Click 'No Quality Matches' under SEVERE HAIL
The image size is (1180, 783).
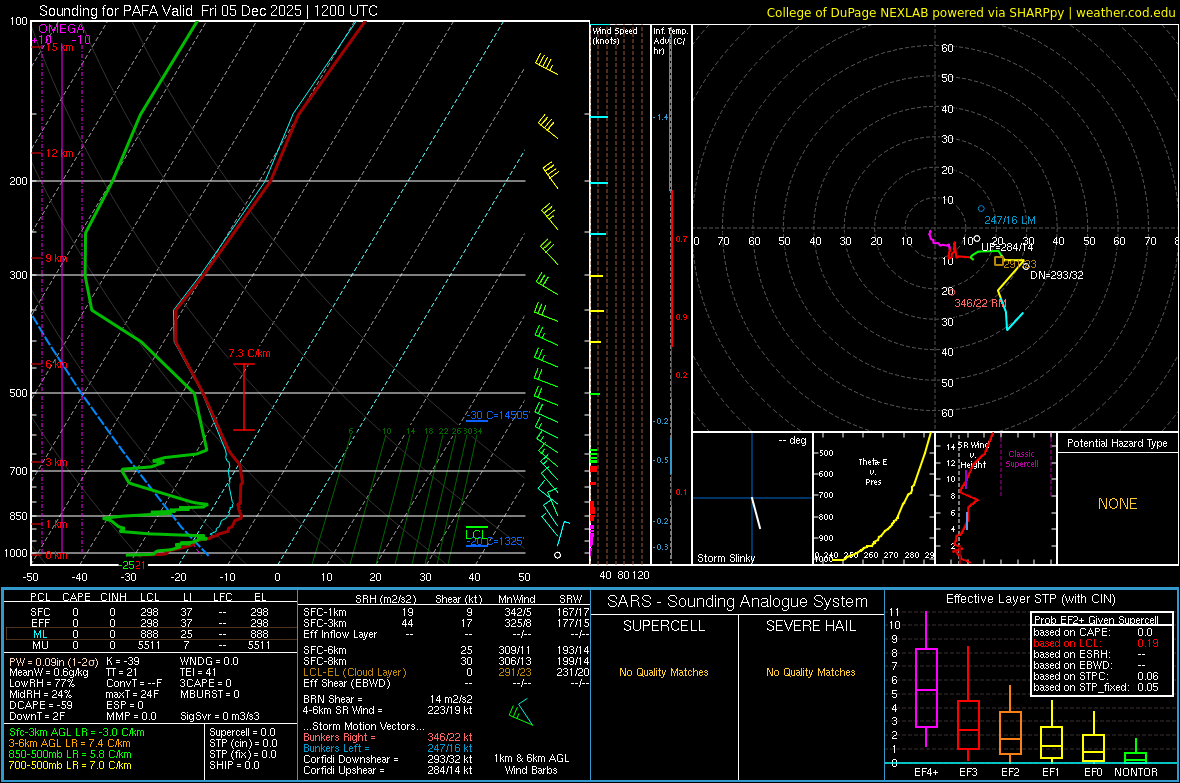click(810, 672)
